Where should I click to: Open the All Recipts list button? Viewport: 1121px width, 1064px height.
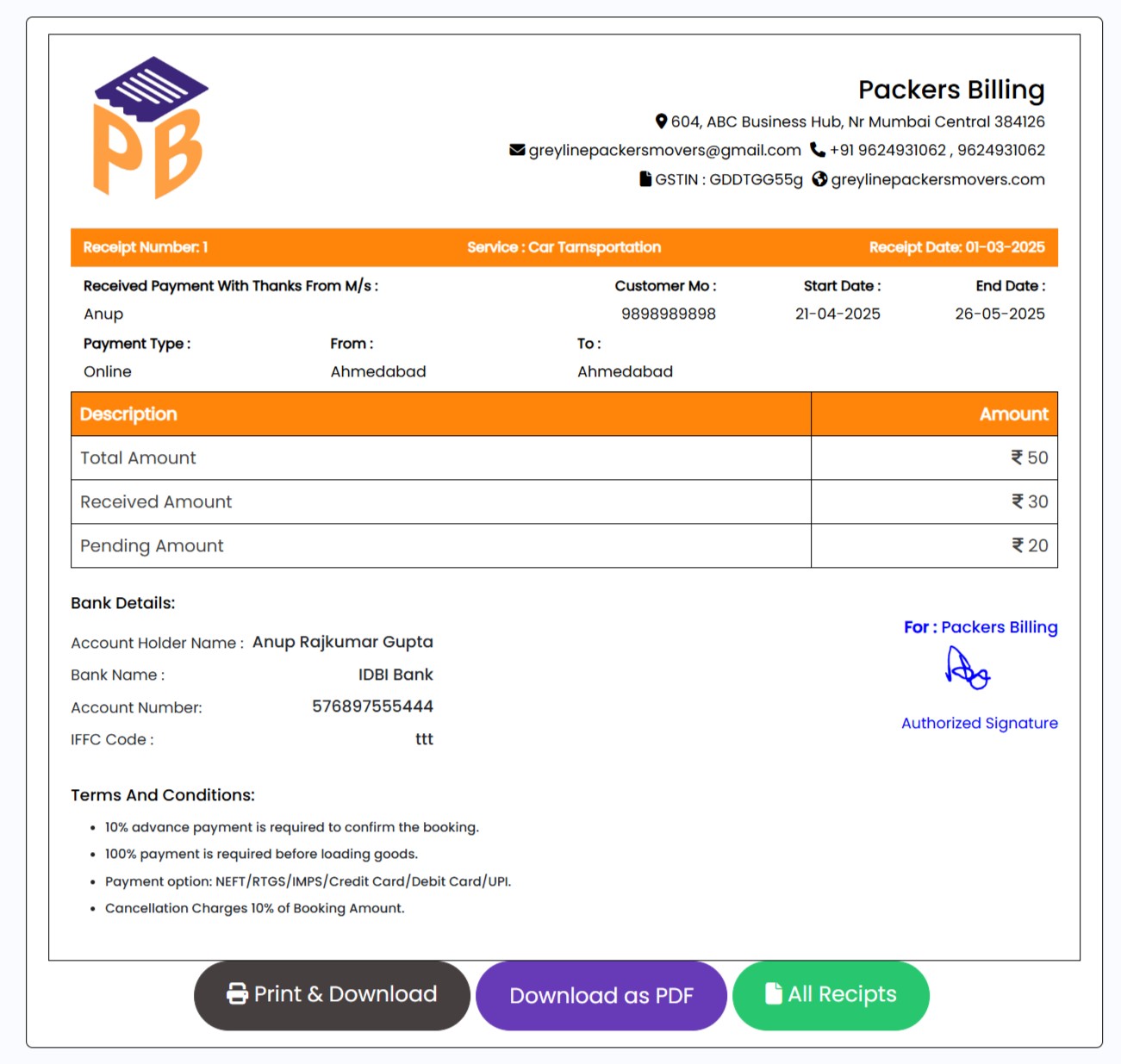(x=831, y=995)
